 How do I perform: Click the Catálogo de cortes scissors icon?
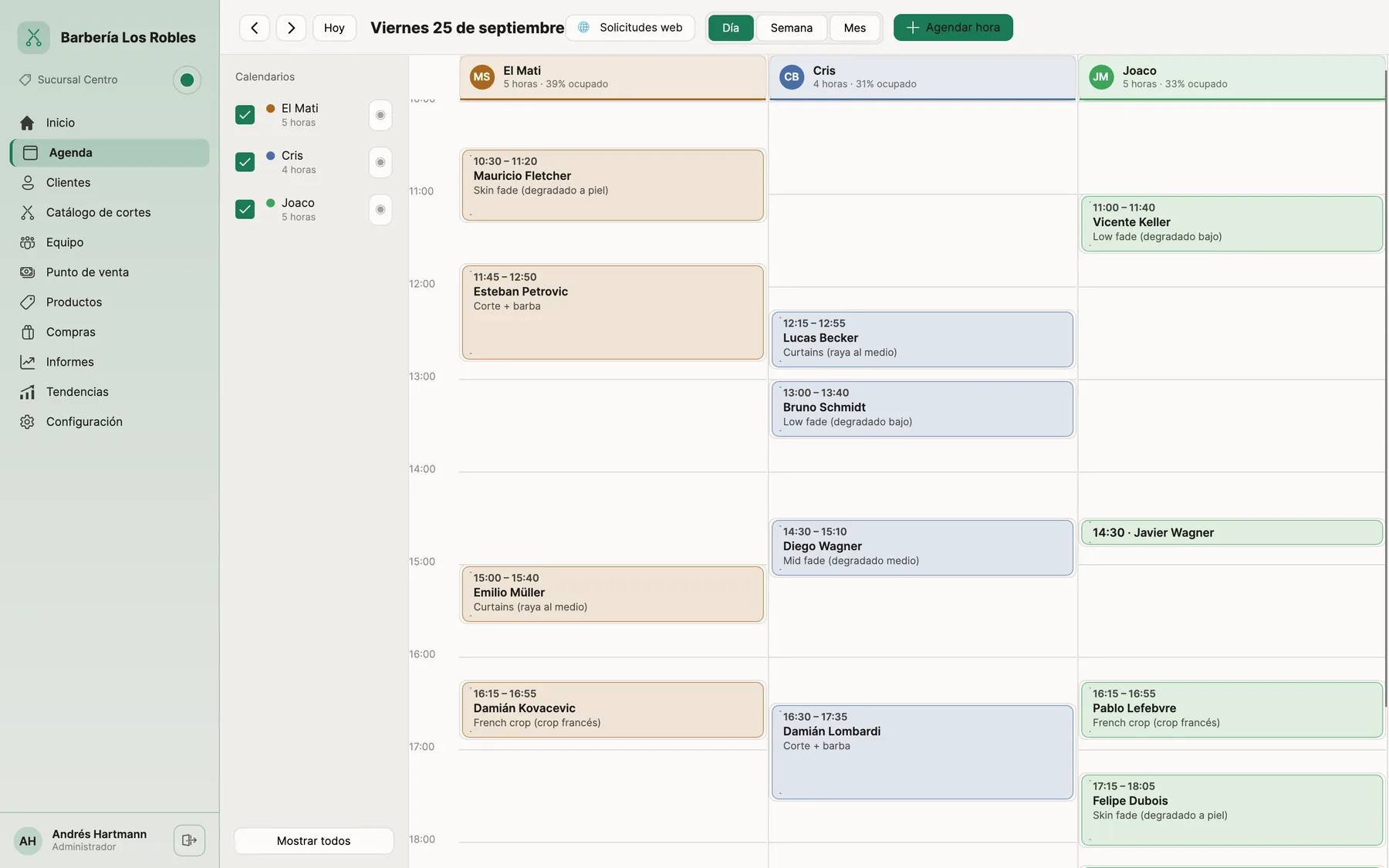(27, 212)
